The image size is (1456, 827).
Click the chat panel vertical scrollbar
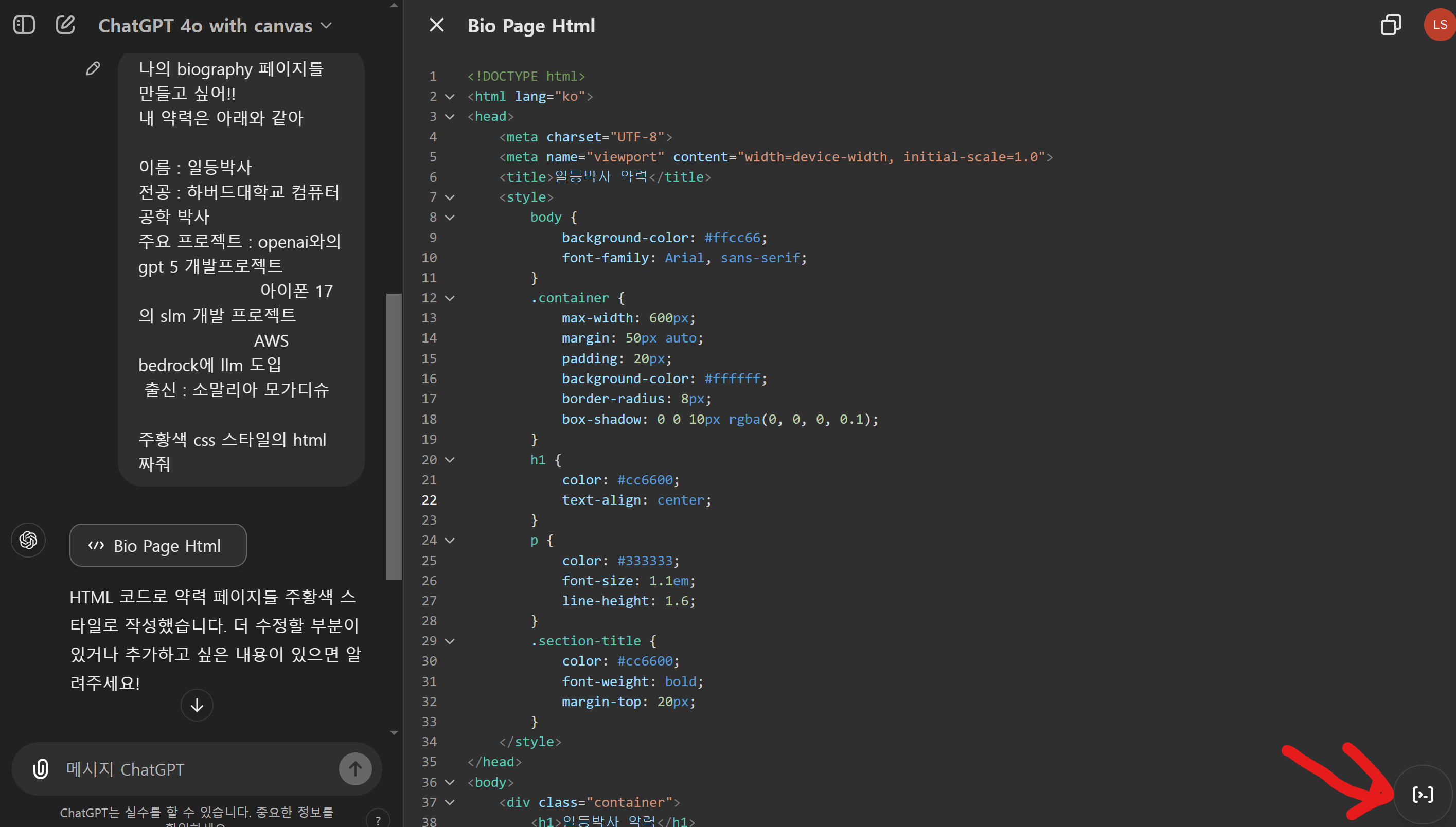(x=393, y=436)
